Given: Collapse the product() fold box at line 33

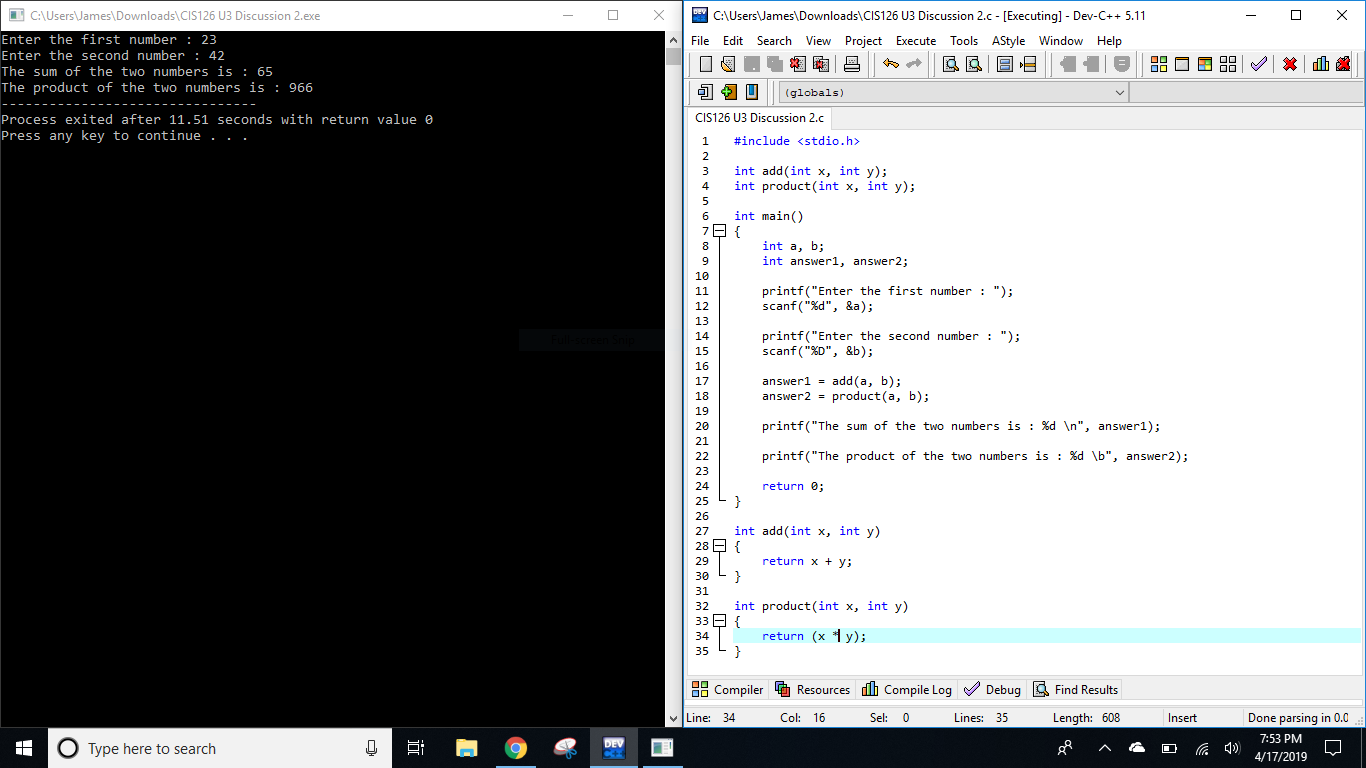Looking at the screenshot, I should coord(718,621).
